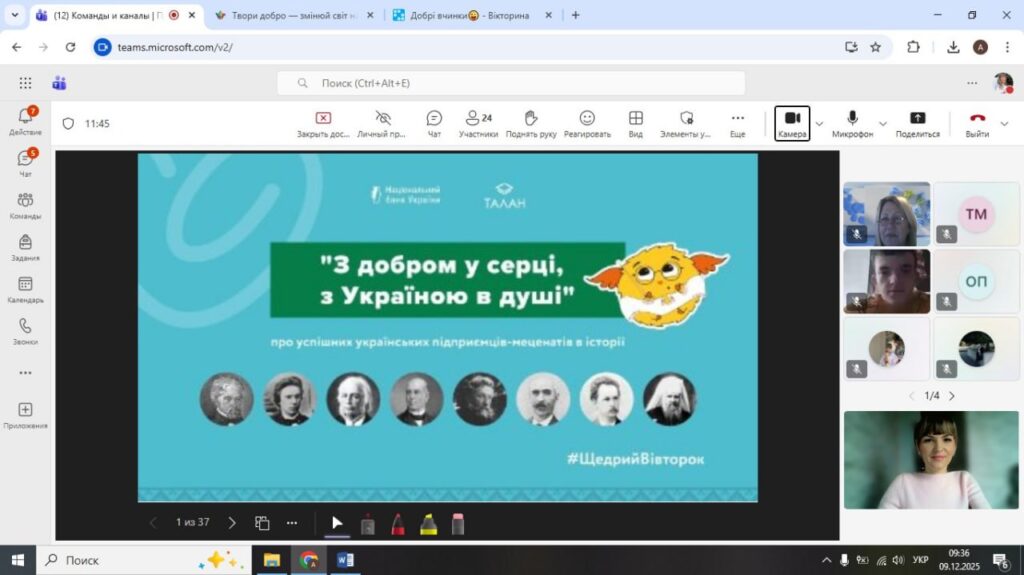The width and height of the screenshot is (1024, 575).
Task: Open Календарь in the left sidebar
Action: pyautogui.click(x=25, y=290)
